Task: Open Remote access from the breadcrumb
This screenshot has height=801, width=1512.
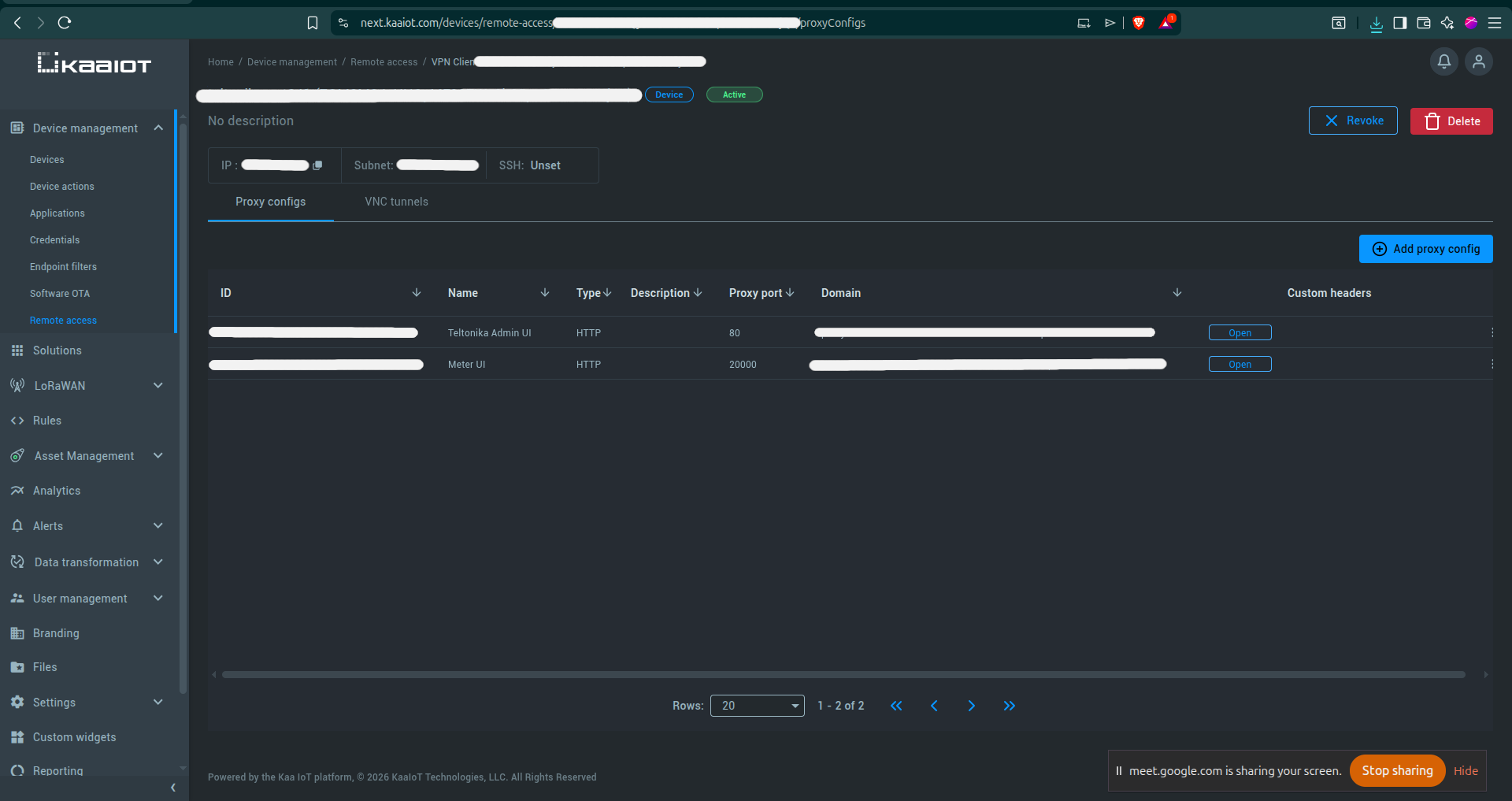Action: pyautogui.click(x=384, y=61)
